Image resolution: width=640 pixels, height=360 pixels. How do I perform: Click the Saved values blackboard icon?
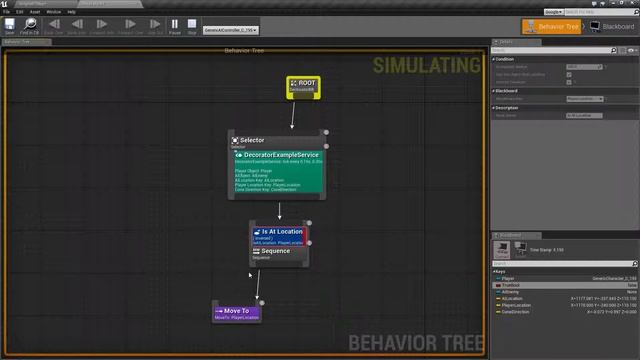[520, 250]
